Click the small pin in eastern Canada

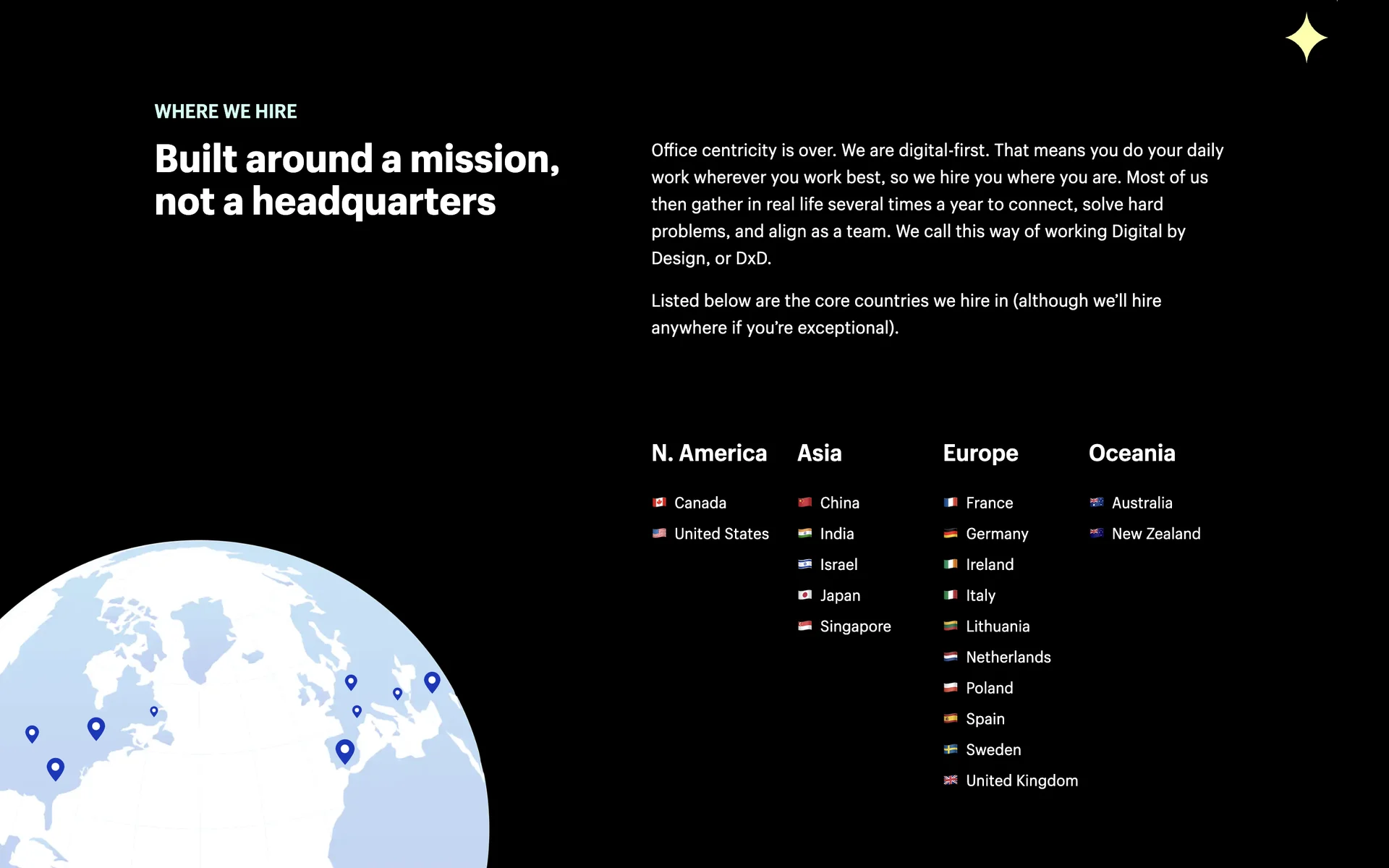[x=154, y=711]
